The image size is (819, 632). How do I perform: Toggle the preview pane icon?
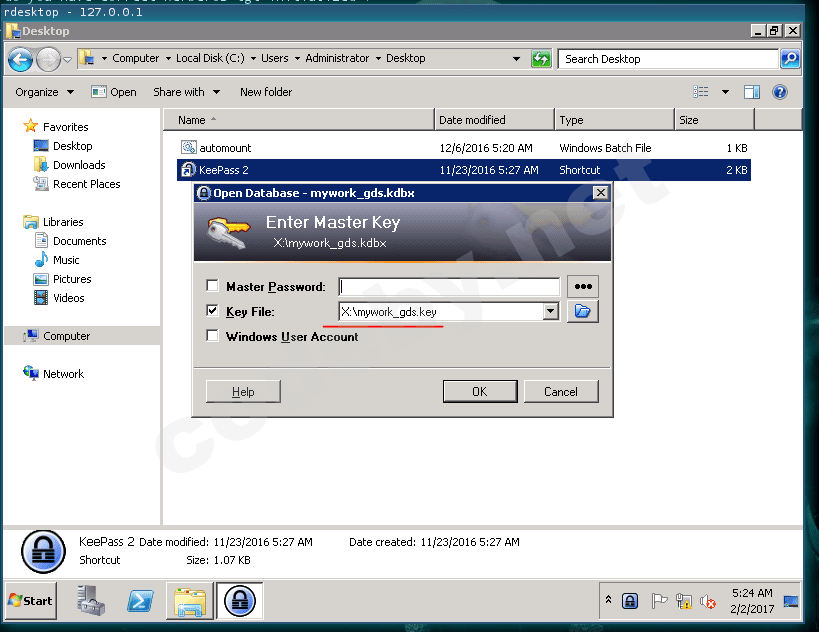[x=752, y=92]
